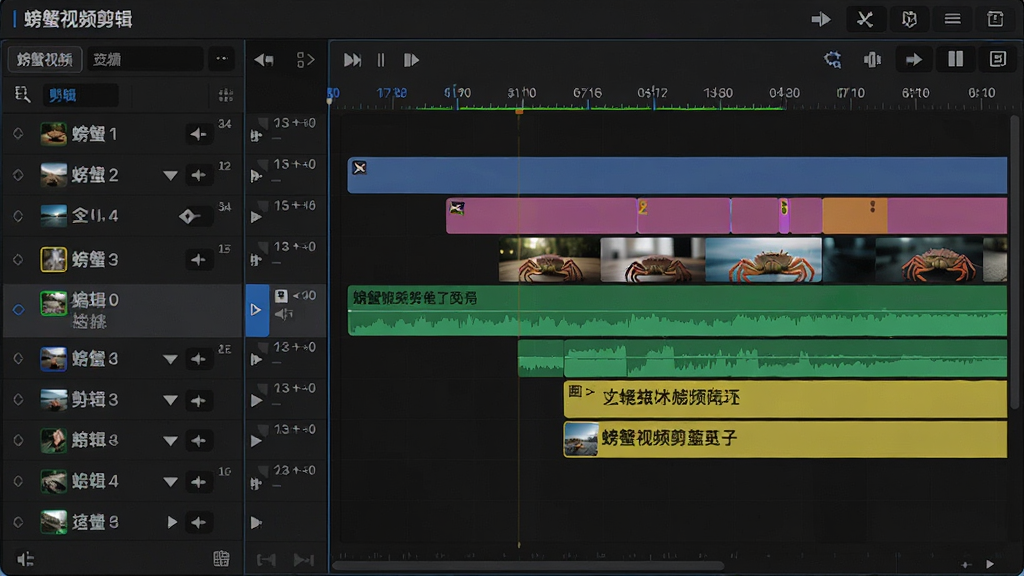Toggle the diamond marker left of 螃蟹 2

click(x=18, y=175)
